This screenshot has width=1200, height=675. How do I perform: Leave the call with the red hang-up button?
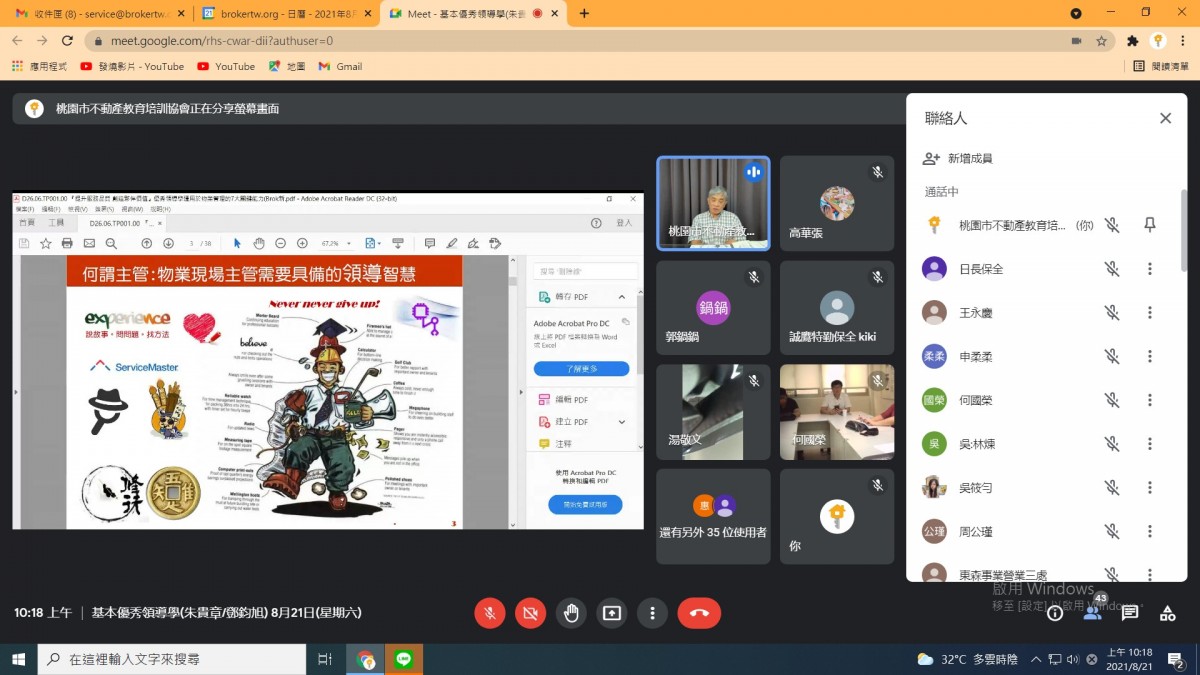coord(699,613)
